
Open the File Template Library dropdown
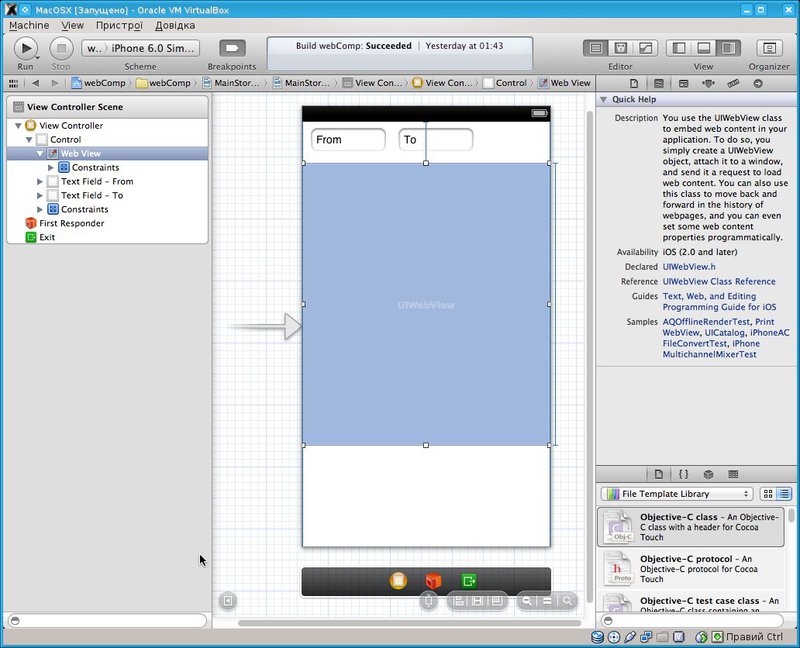tap(677, 493)
